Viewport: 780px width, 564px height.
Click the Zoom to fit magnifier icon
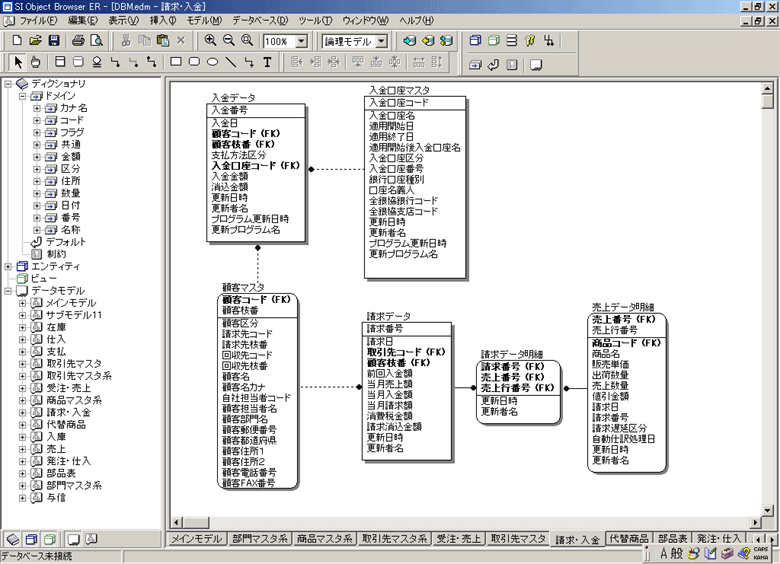click(247, 40)
